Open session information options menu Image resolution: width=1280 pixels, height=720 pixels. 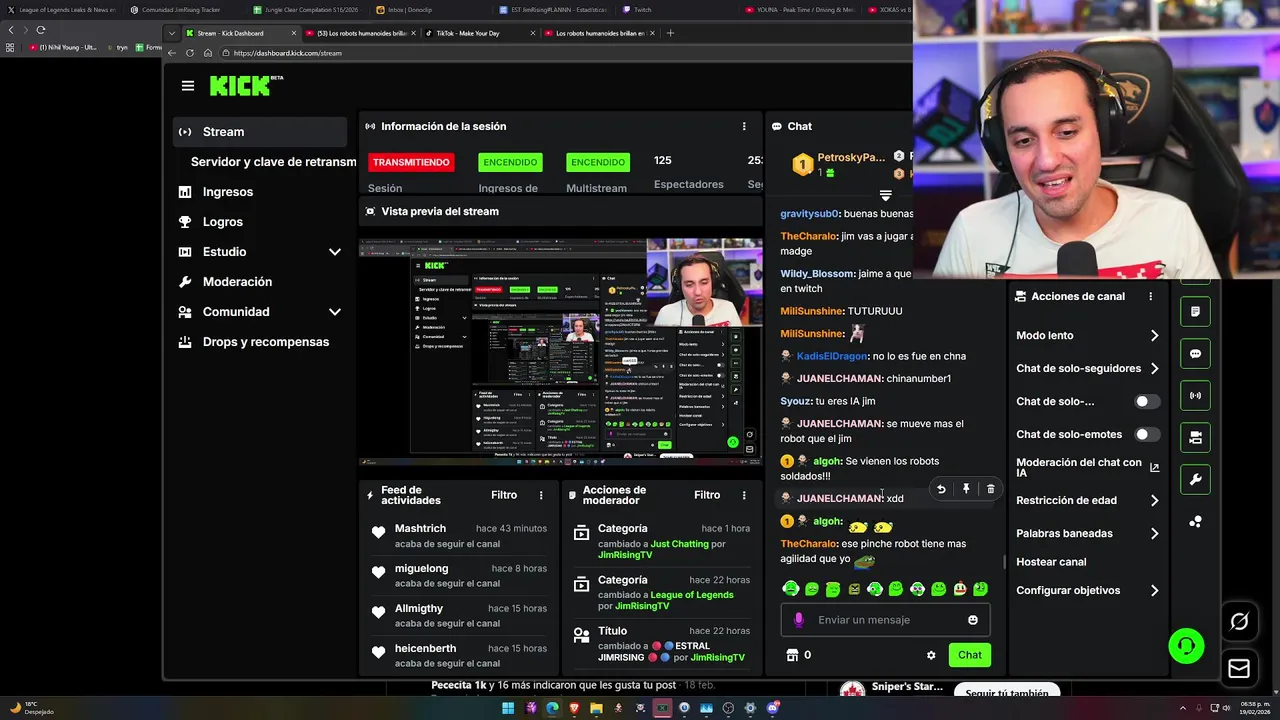[x=744, y=126]
